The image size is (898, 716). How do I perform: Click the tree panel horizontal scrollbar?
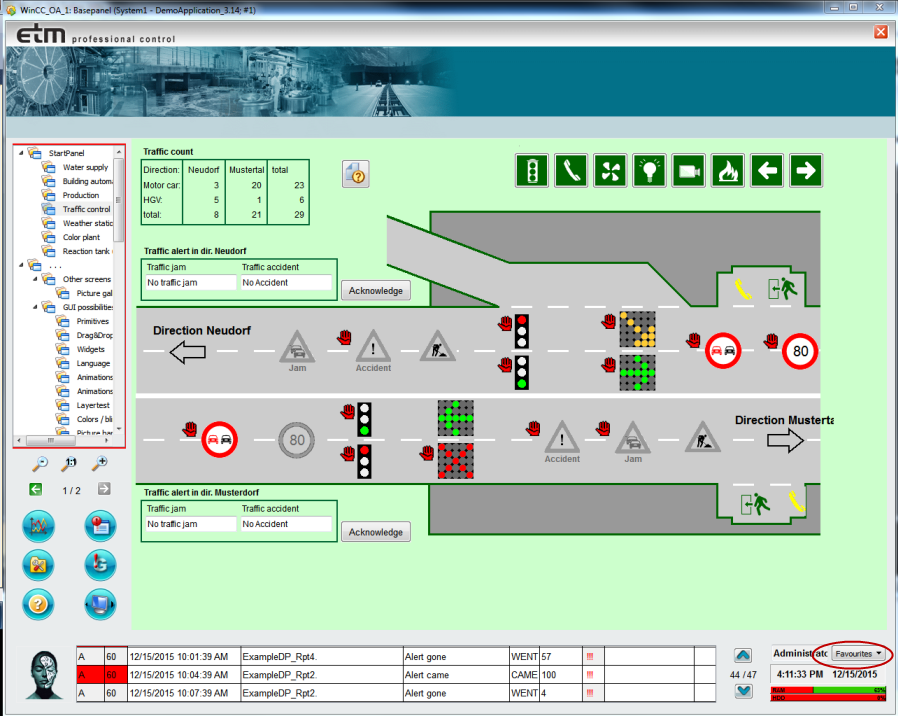(x=50, y=440)
